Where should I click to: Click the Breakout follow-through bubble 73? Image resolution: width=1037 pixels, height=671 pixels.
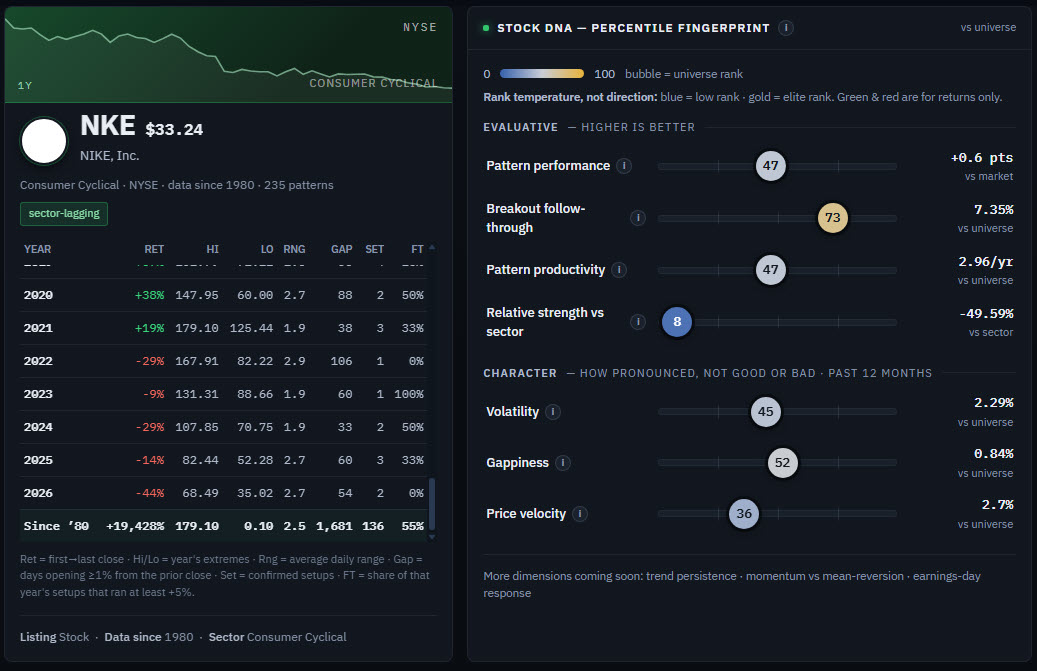coord(833,217)
